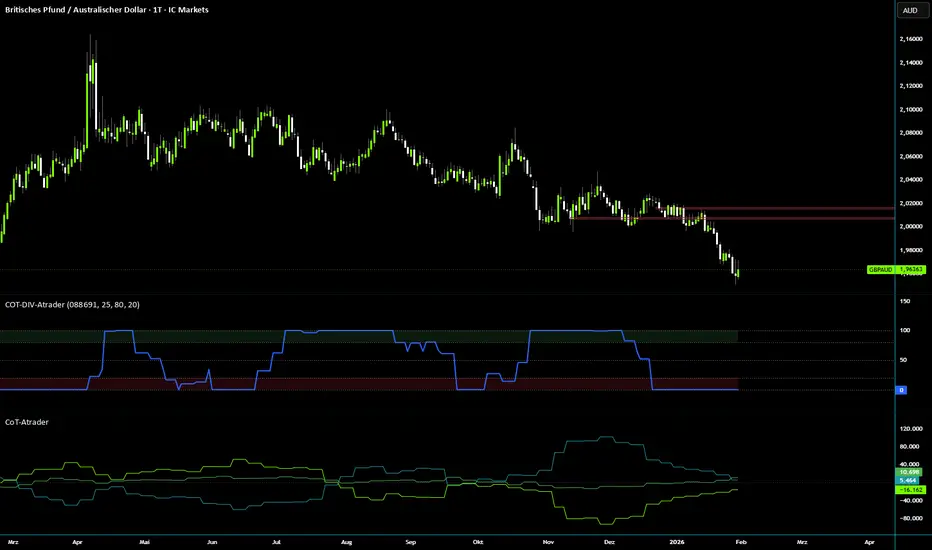The image size is (932, 550).
Task: Click the Mai label on time axis
Action: point(144,542)
